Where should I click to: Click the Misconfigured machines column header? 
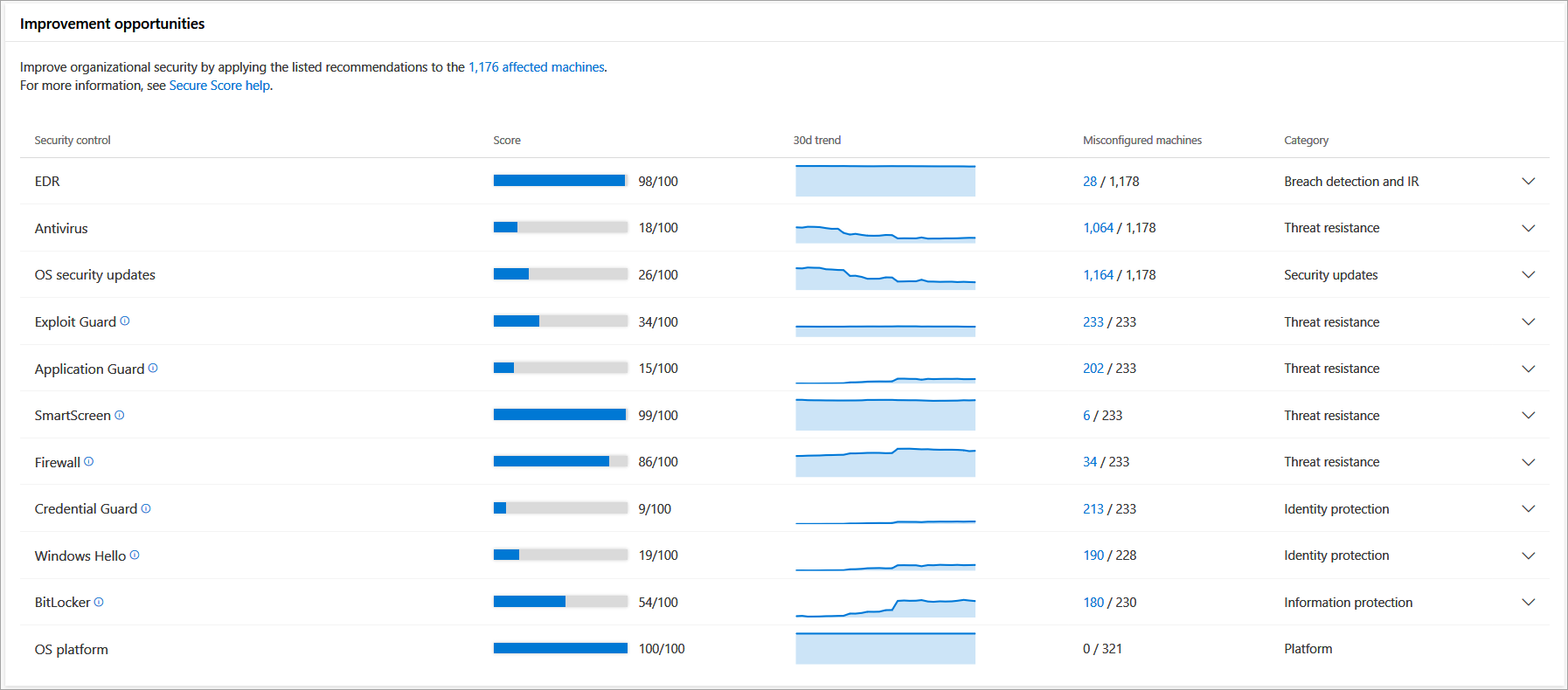pos(1141,141)
